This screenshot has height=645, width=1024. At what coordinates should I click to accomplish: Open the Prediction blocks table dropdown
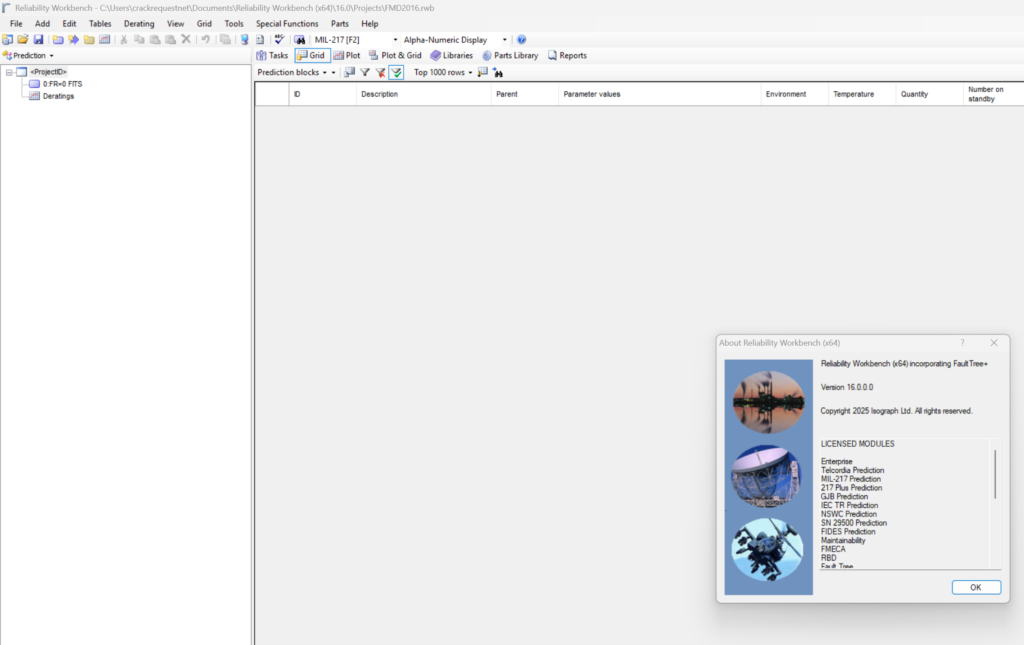(325, 72)
